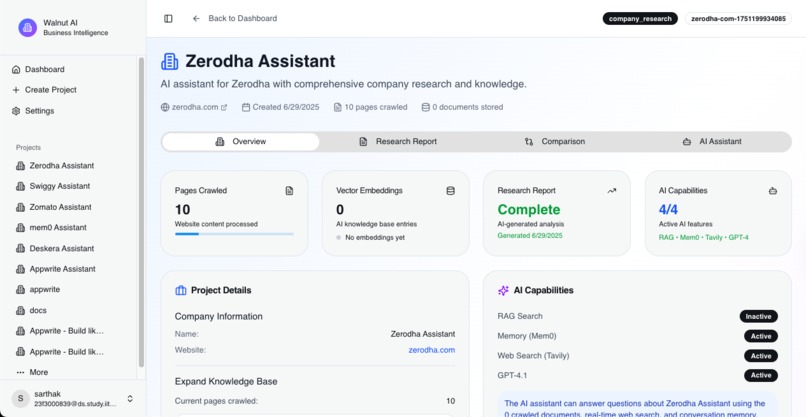Toggle the sidebar panel icon
The width and height of the screenshot is (806, 417).
pyautogui.click(x=168, y=19)
